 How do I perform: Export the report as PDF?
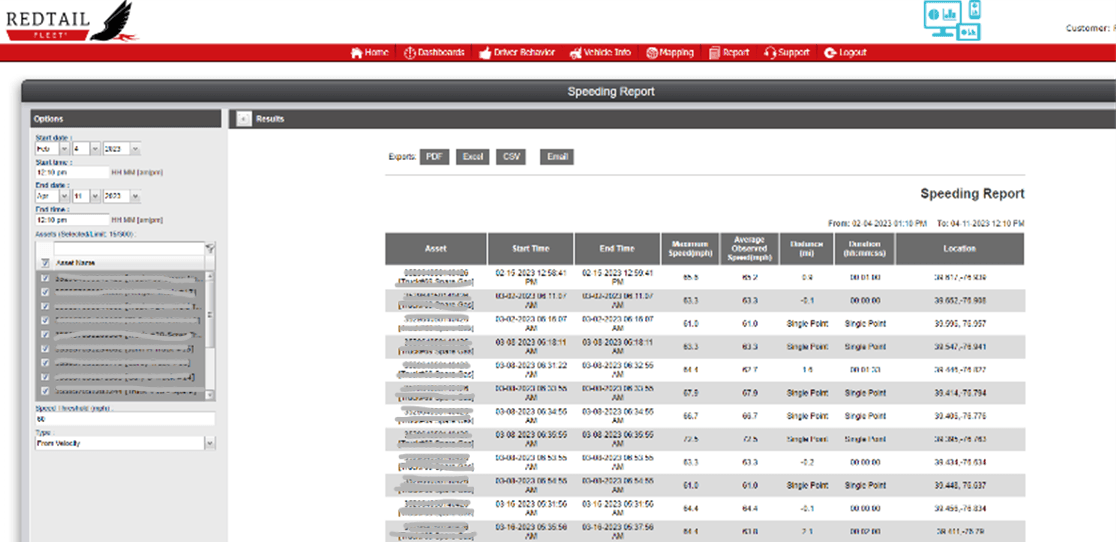434,157
